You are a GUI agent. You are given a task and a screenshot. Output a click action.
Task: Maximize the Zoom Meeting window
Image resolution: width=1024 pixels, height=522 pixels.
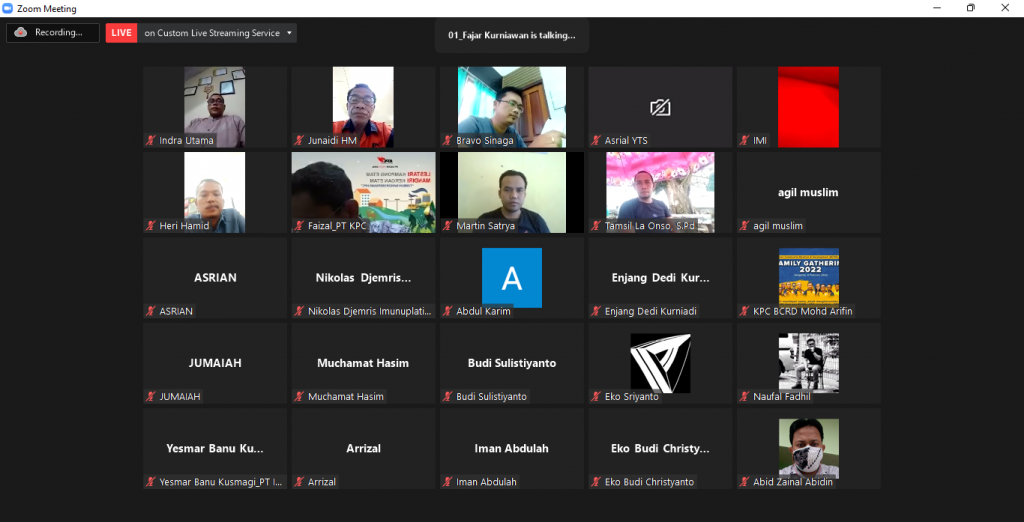[x=970, y=8]
